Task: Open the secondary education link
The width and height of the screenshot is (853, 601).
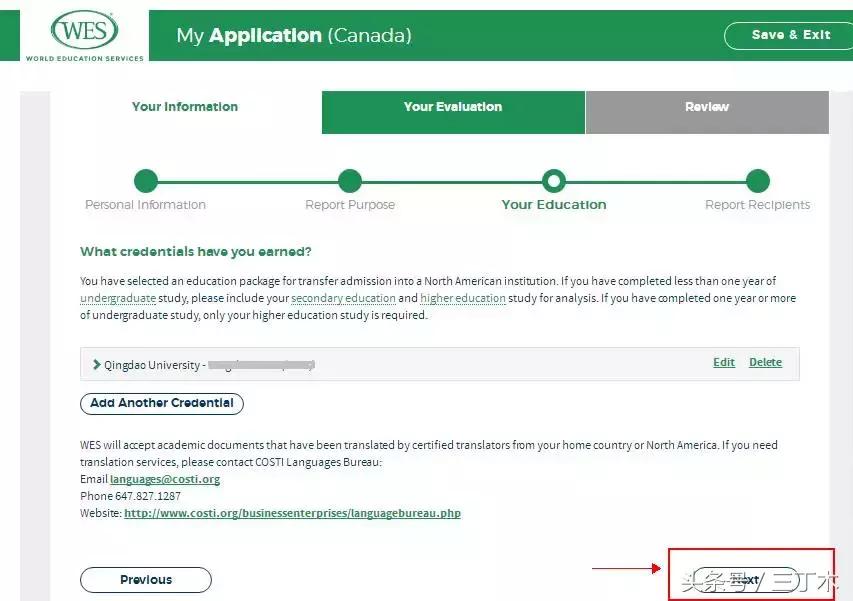Action: 343,299
